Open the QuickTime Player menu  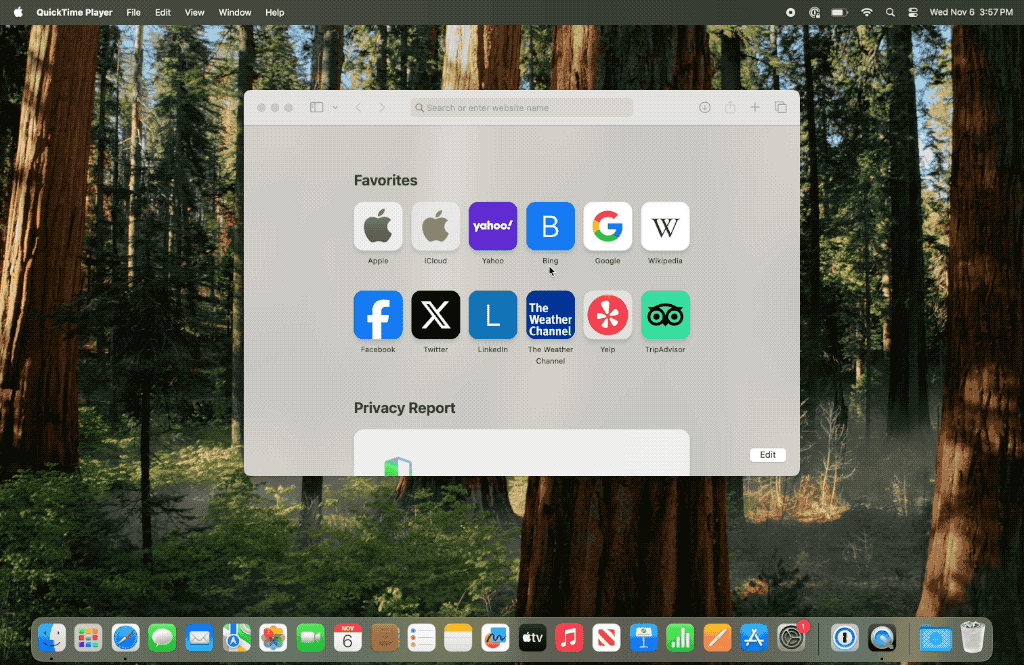74,12
